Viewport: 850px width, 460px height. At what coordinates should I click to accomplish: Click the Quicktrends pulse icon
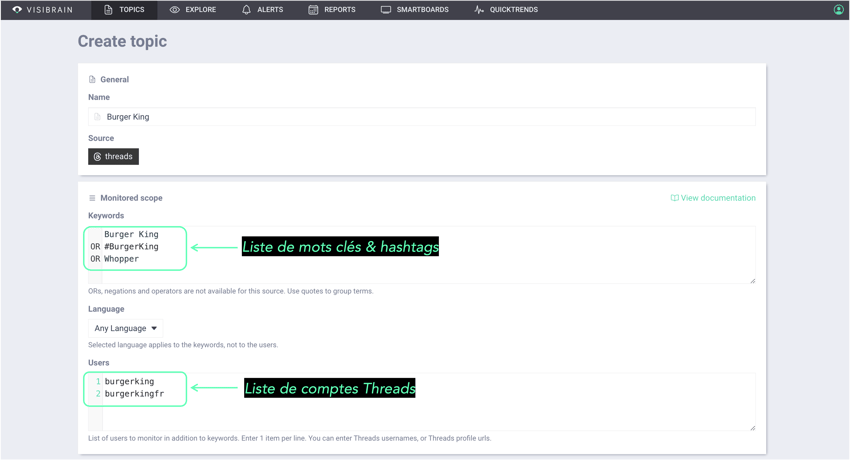479,10
